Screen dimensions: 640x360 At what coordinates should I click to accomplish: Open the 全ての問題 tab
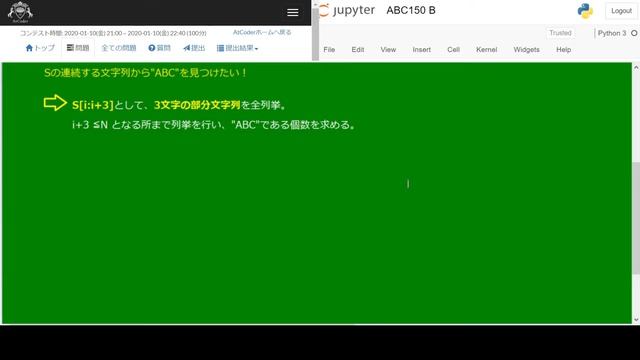[119, 48]
